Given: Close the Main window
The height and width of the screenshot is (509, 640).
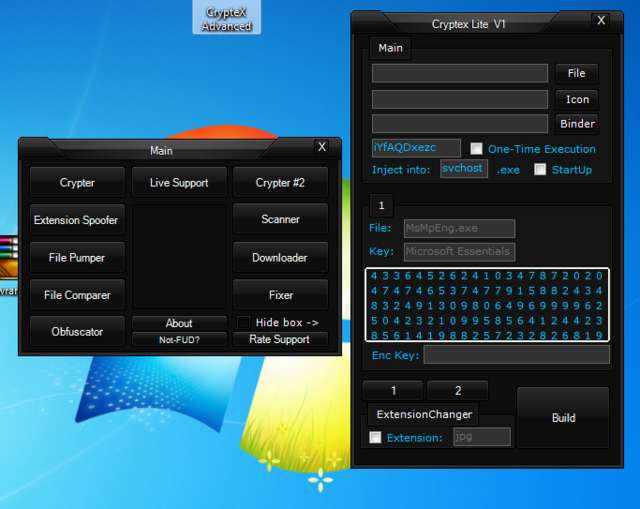Looking at the screenshot, I should pos(322,147).
